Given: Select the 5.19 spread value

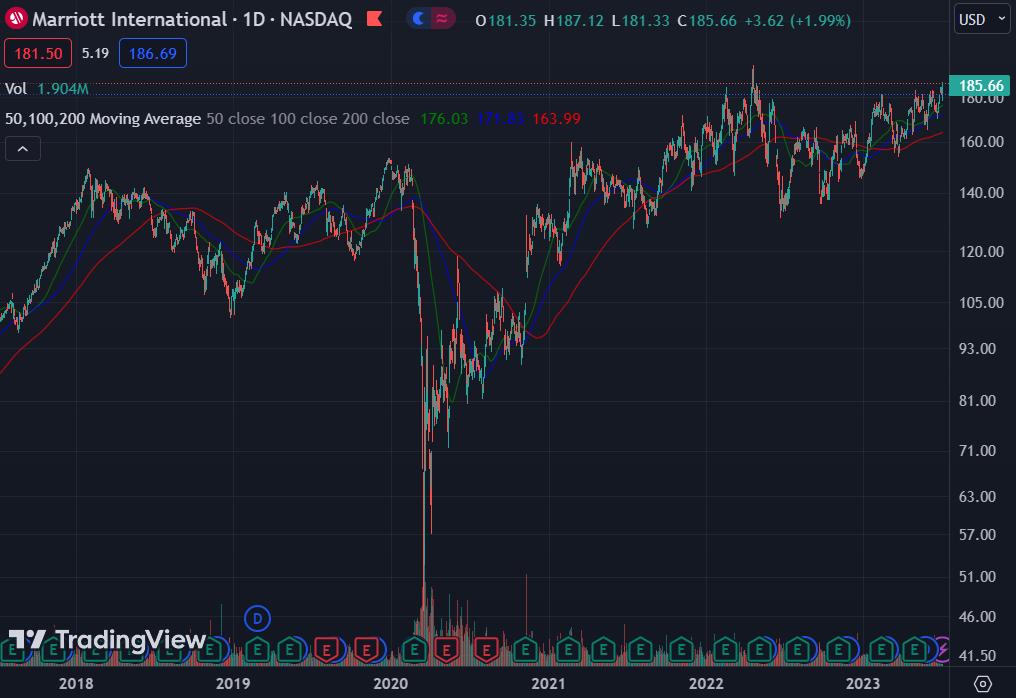Looking at the screenshot, I should [95, 53].
